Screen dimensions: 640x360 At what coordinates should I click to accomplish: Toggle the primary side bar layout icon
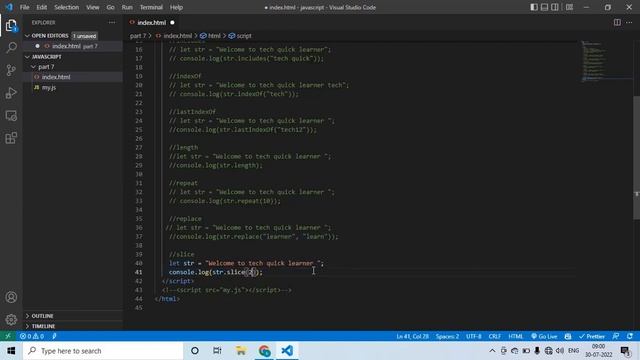534,7
